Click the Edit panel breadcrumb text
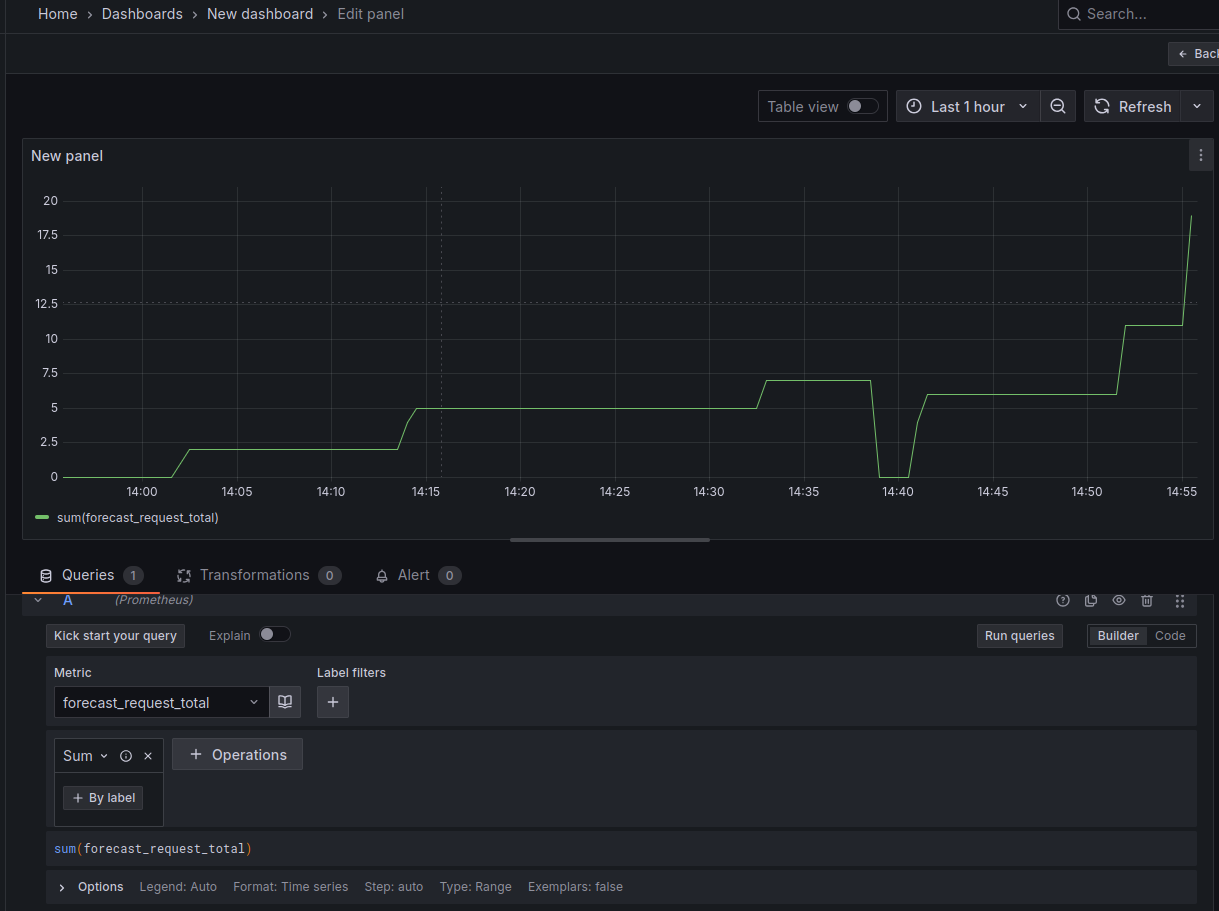This screenshot has width=1219, height=911. 371,14
